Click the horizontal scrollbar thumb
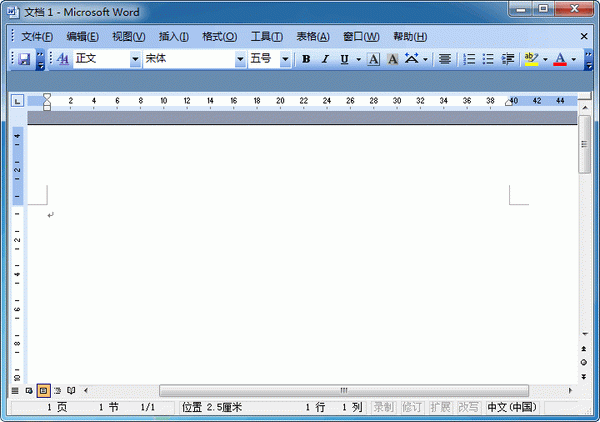This screenshot has height=422, width=600. coord(344,391)
